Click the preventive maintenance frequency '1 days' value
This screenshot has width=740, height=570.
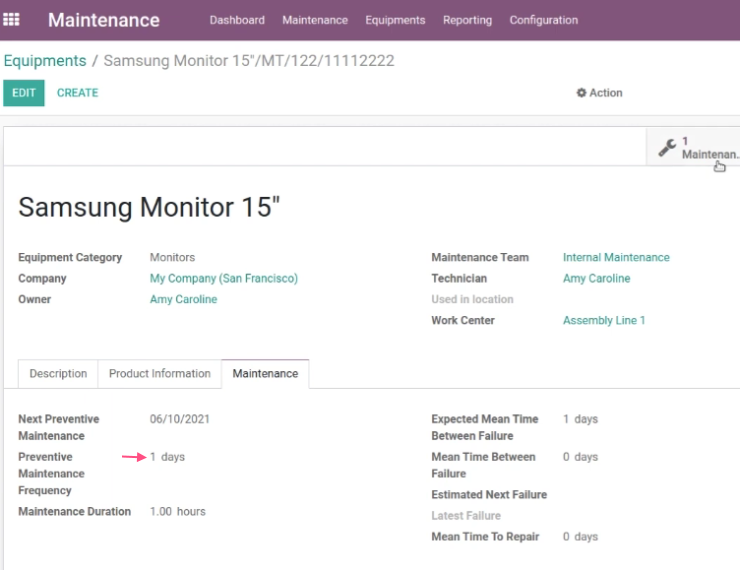click(167, 457)
